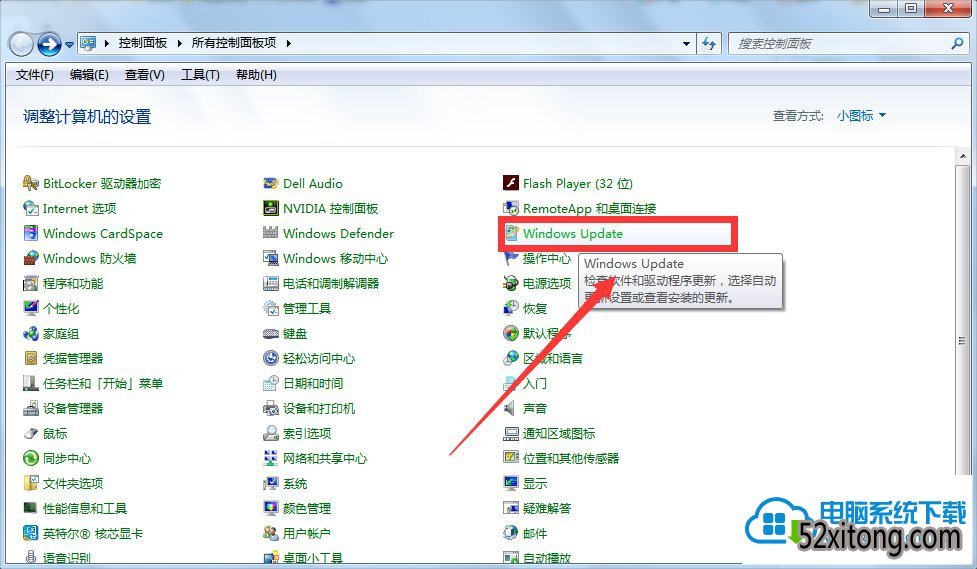977x569 pixels.
Task: Click the Forward navigation arrow button
Action: pyautogui.click(x=49, y=44)
